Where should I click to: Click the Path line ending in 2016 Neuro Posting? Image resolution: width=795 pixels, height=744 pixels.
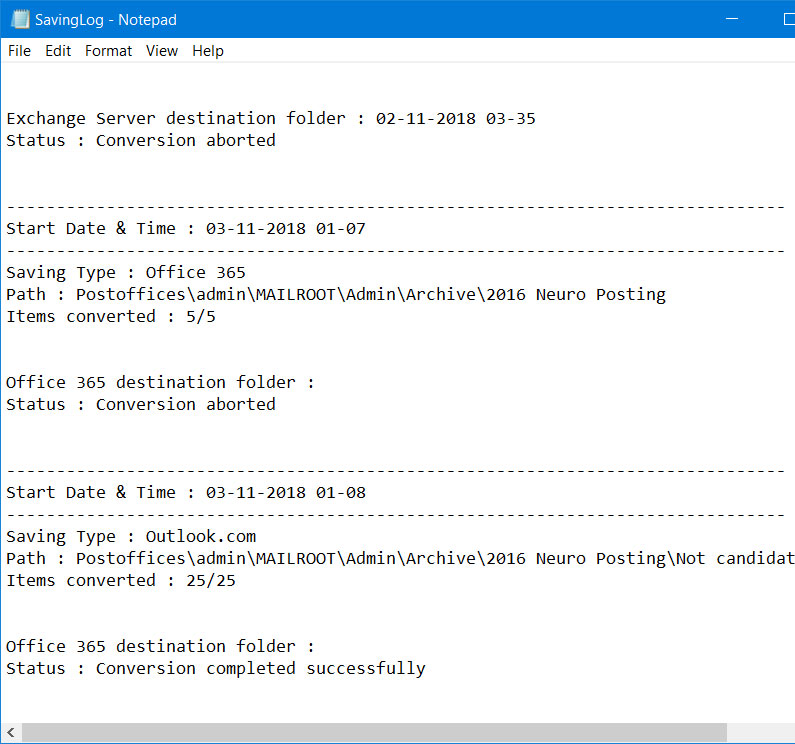[335, 295]
